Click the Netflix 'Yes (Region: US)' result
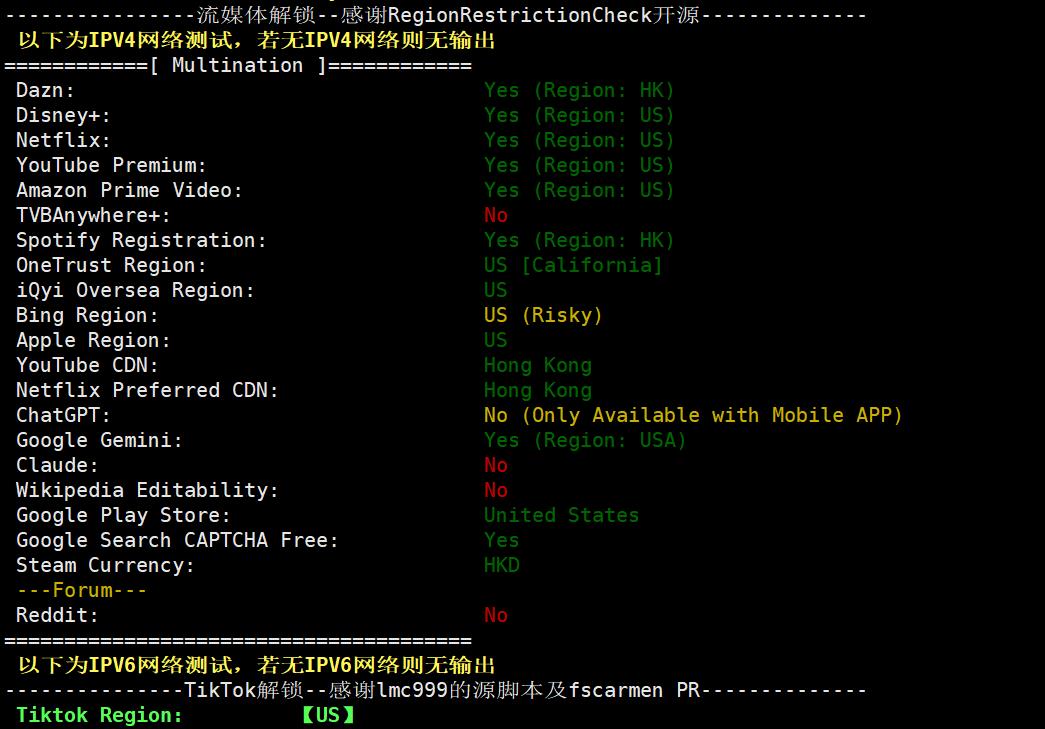The width and height of the screenshot is (1045, 729). (579, 141)
